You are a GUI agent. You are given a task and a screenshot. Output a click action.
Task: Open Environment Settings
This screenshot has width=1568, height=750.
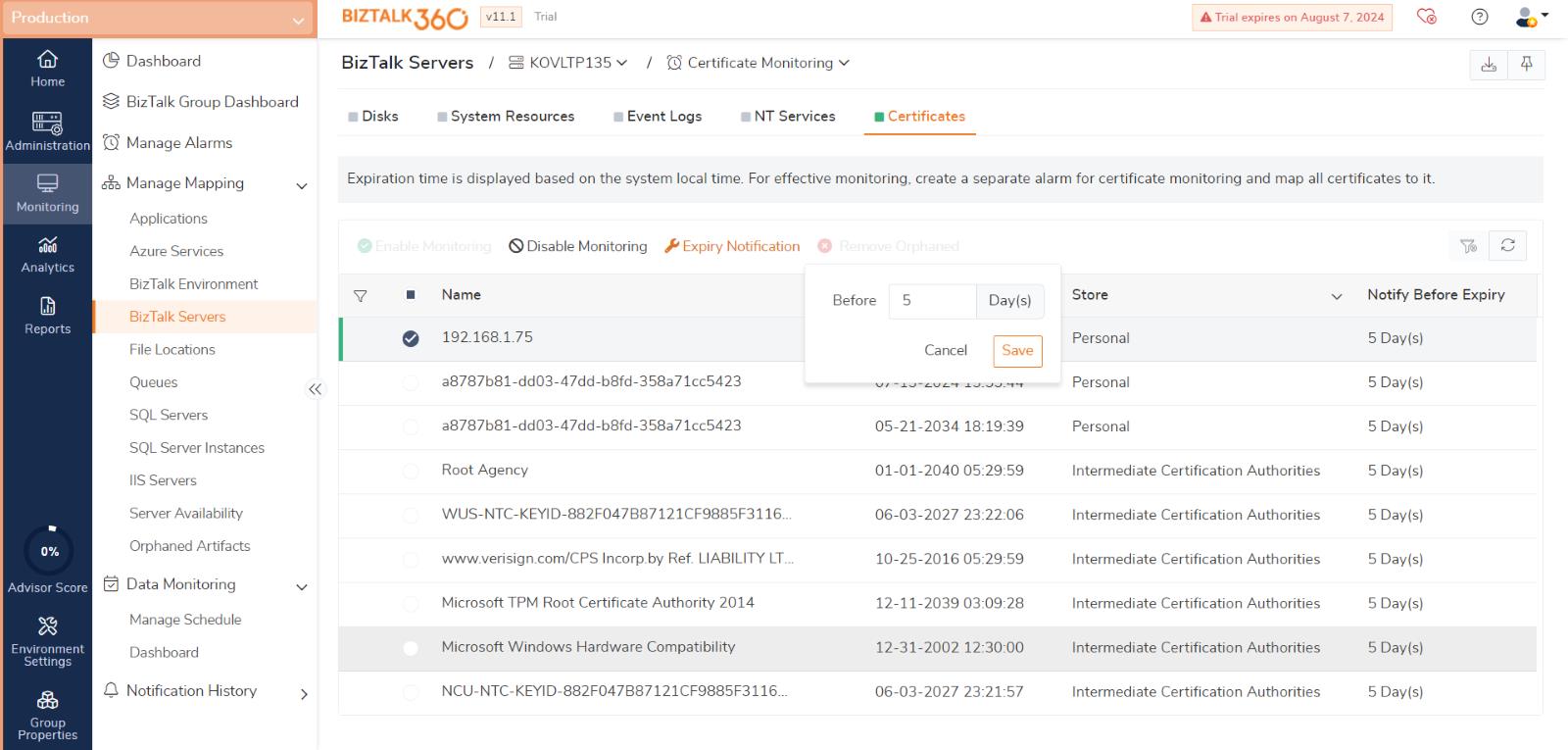47,641
